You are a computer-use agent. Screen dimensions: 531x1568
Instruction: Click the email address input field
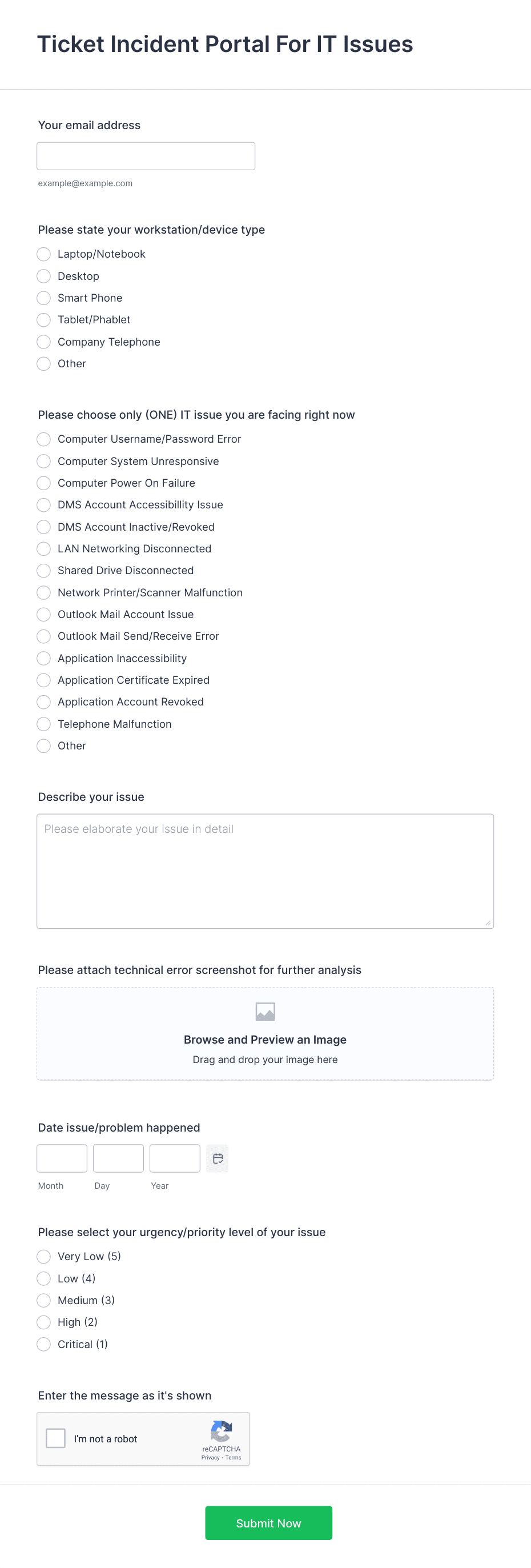[146, 156]
